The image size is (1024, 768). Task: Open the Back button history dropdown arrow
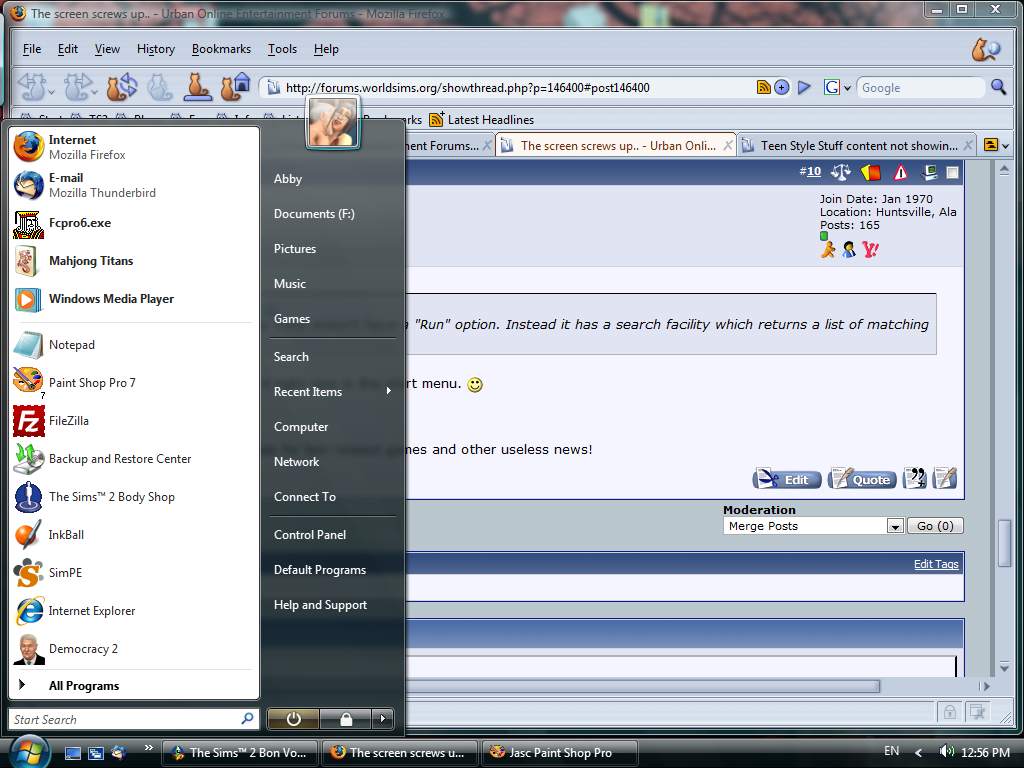(51, 91)
